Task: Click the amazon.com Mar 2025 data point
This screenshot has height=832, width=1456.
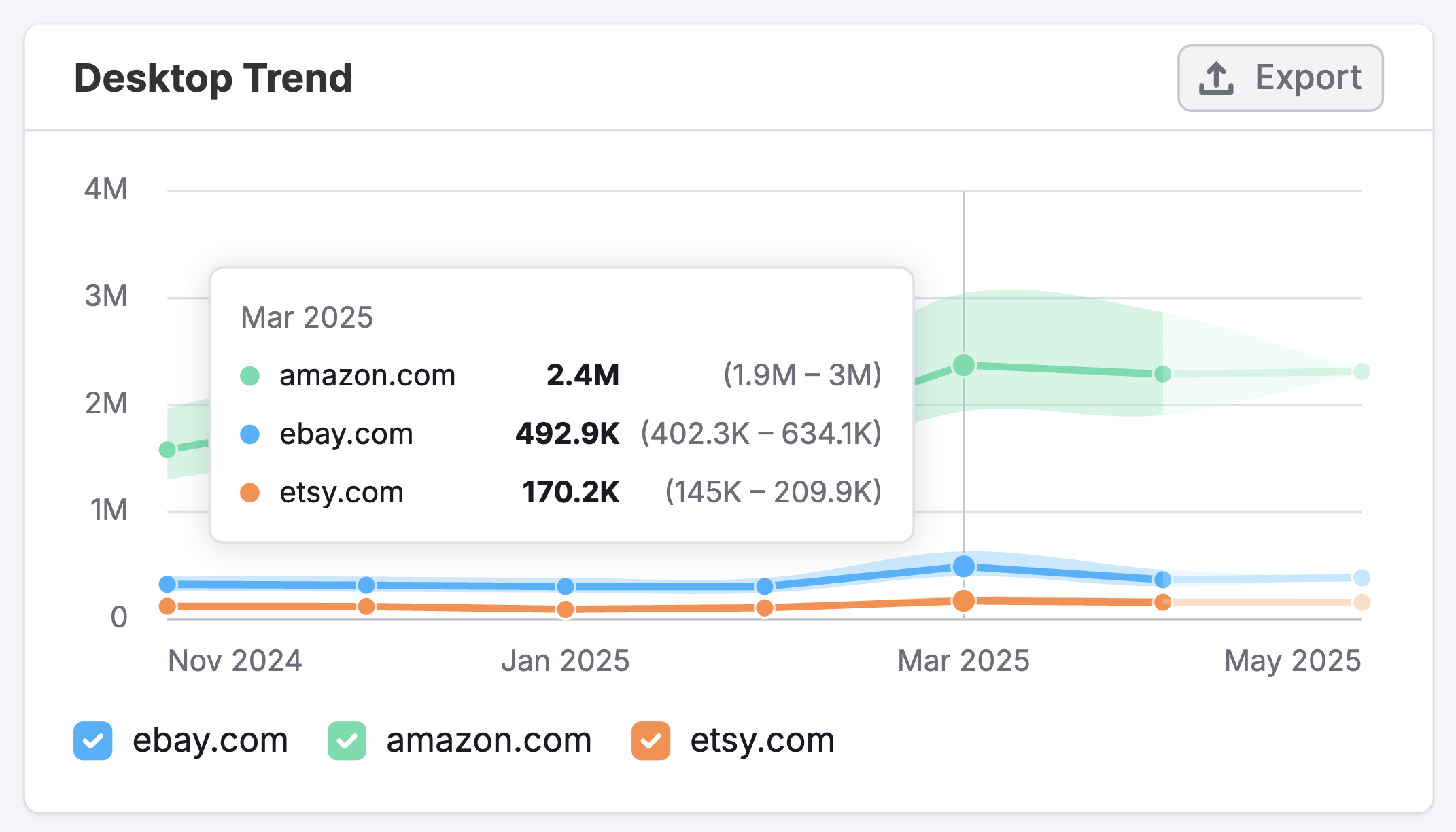Action: 963,365
